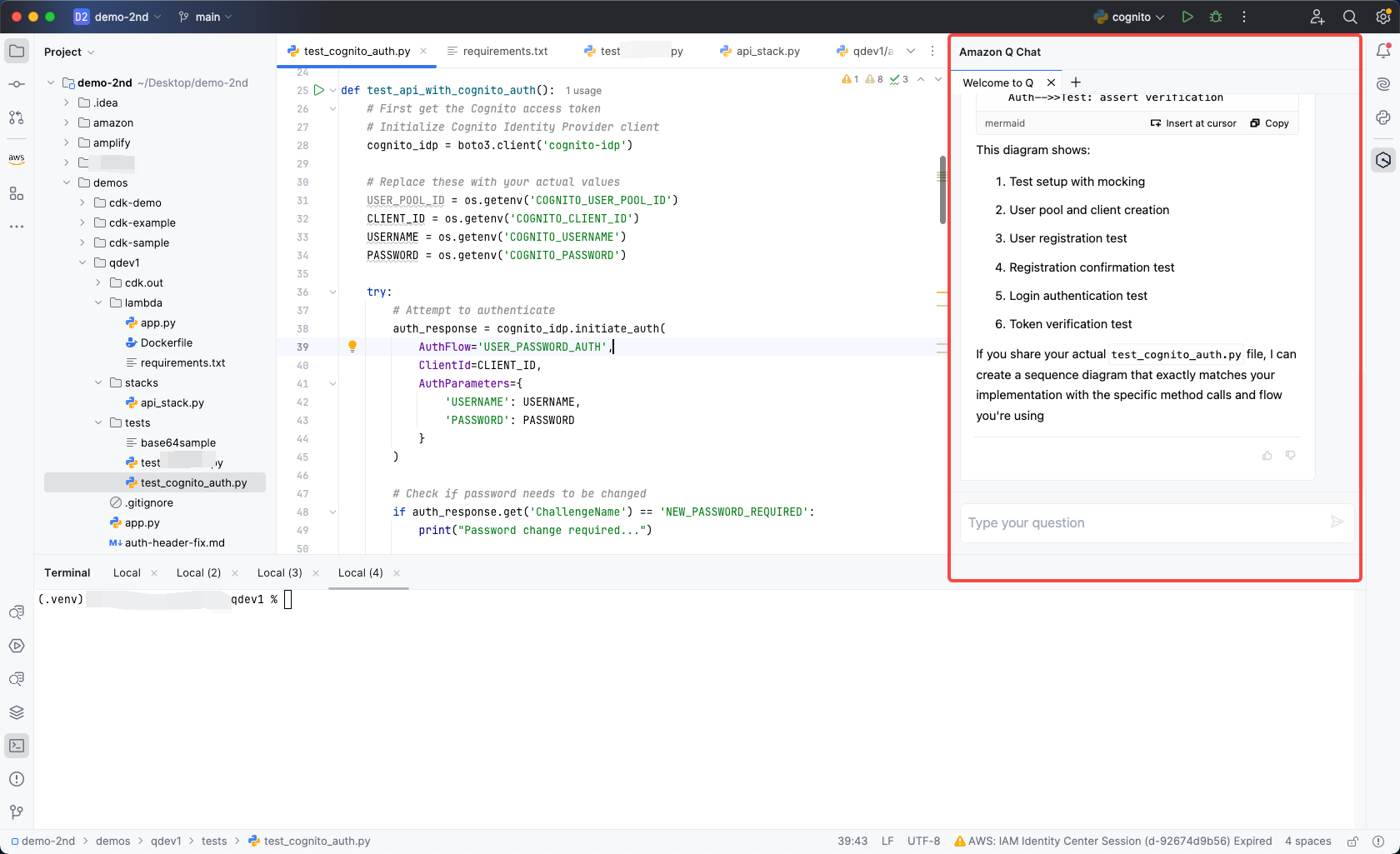The height and width of the screenshot is (854, 1400).
Task: Expand the amplify folder
Action: coord(67,142)
